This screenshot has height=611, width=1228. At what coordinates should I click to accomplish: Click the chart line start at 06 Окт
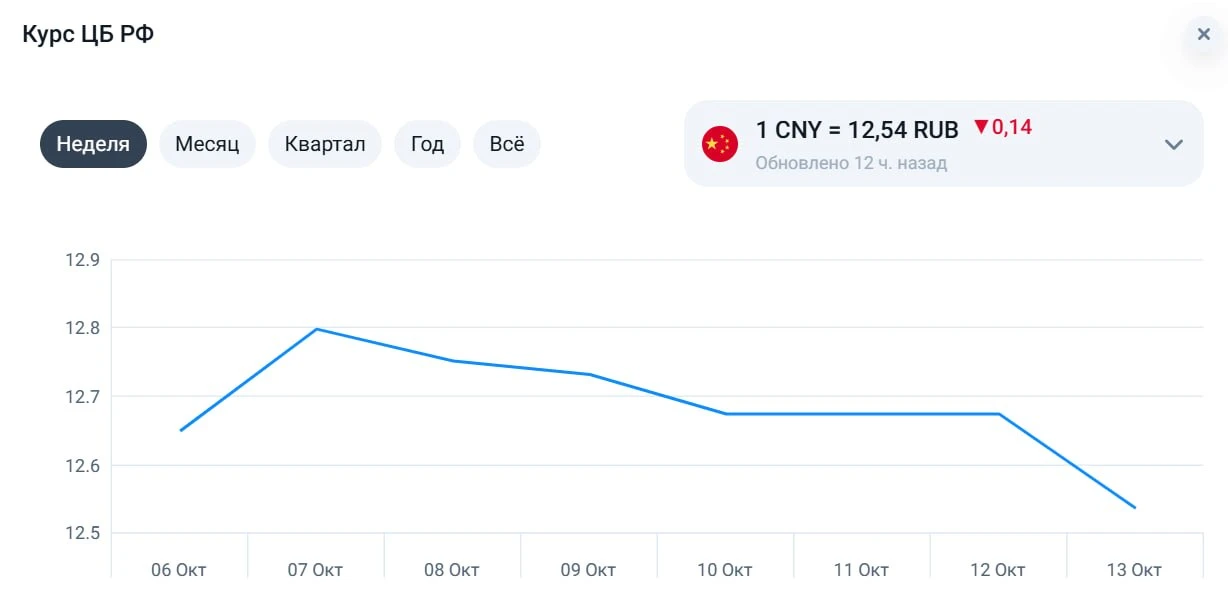coord(180,430)
